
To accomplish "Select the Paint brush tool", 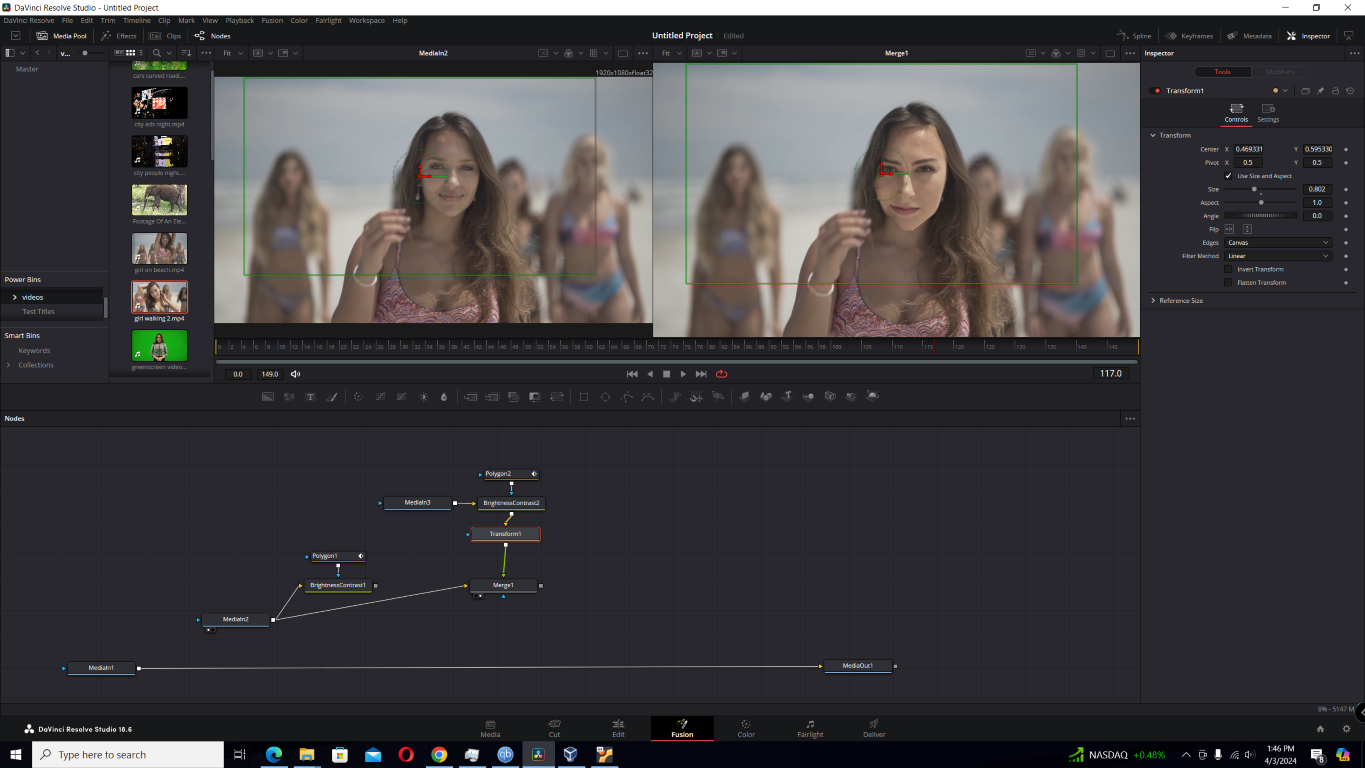I will pyautogui.click(x=332, y=397).
